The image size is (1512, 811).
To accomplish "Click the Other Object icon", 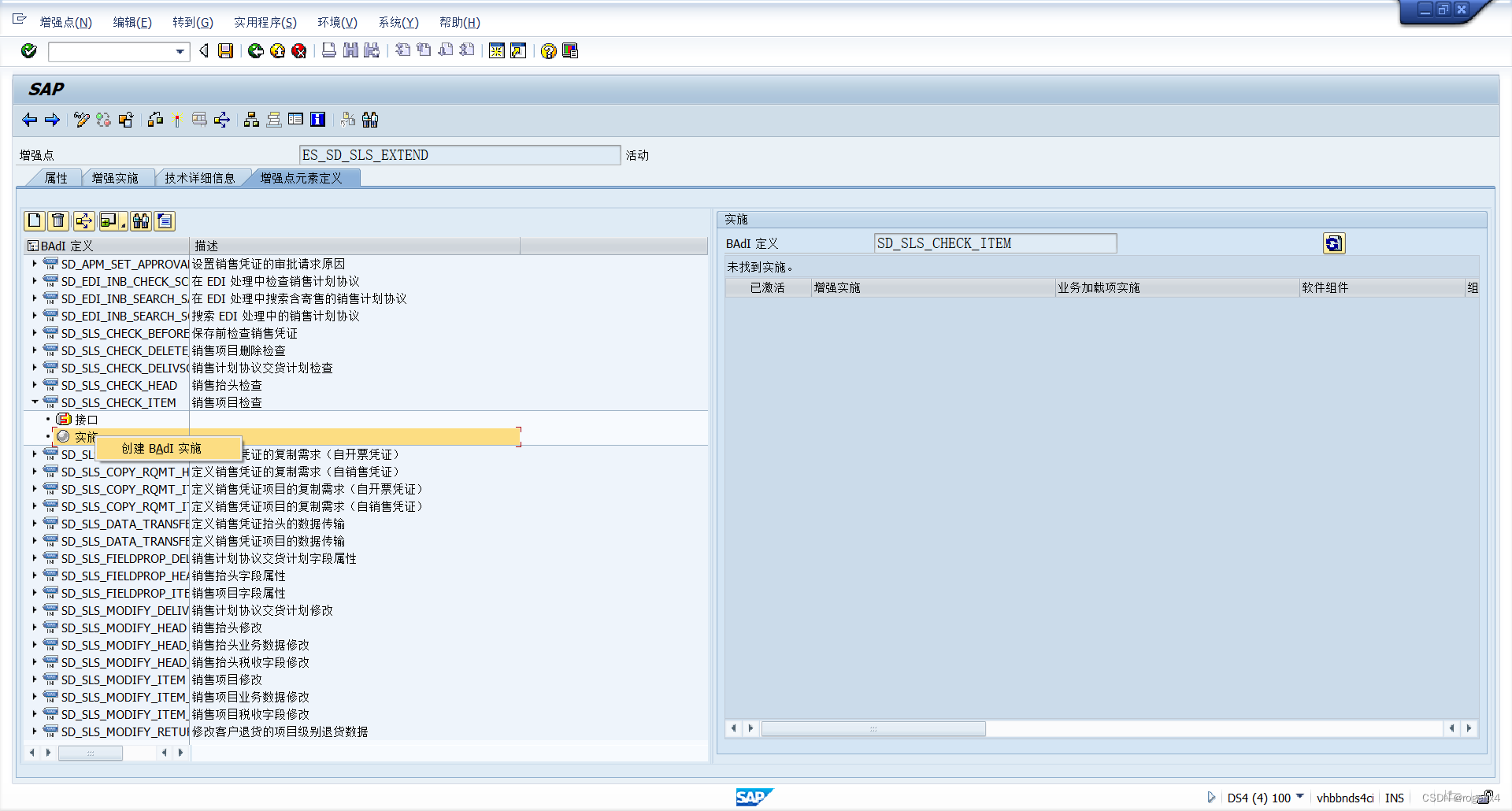I will tap(126, 120).
